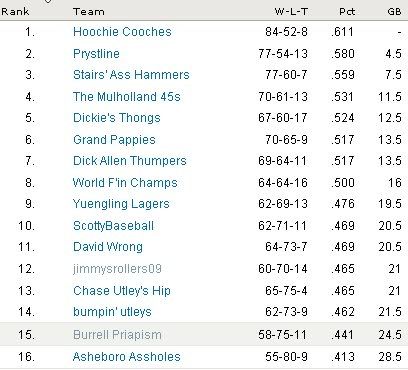Click the Dickie's Thongs team link
The image size is (408, 370).
tap(117, 118)
